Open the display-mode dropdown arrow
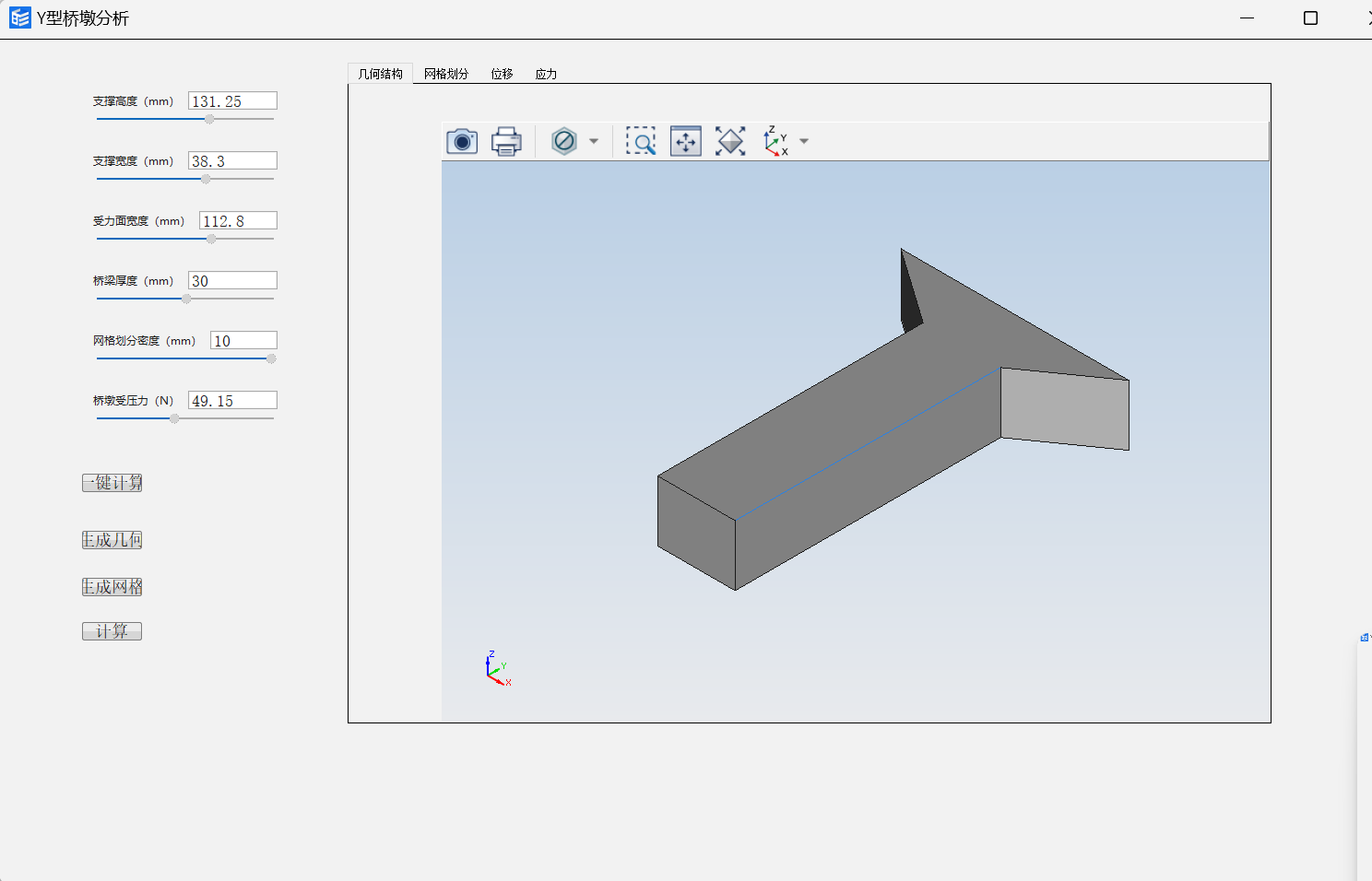This screenshot has height=881, width=1372. pyautogui.click(x=594, y=141)
